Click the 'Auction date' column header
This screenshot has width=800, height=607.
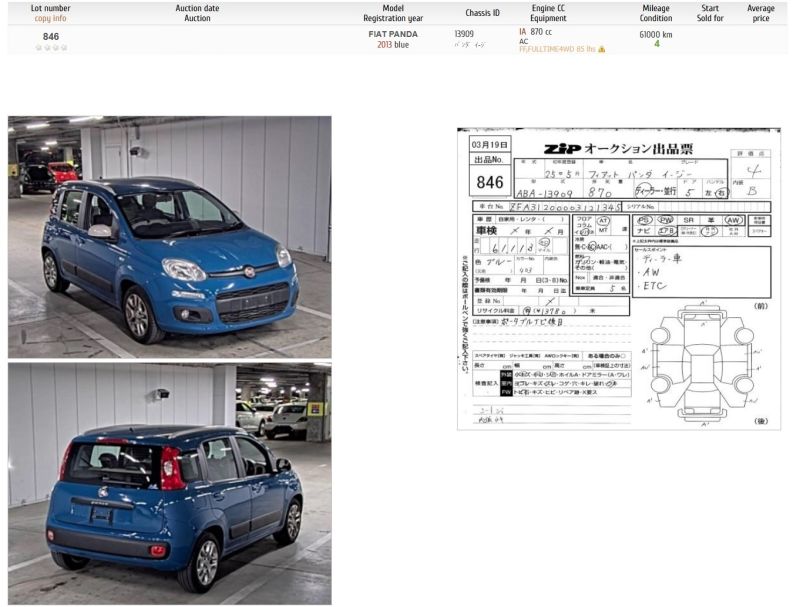click(x=197, y=9)
